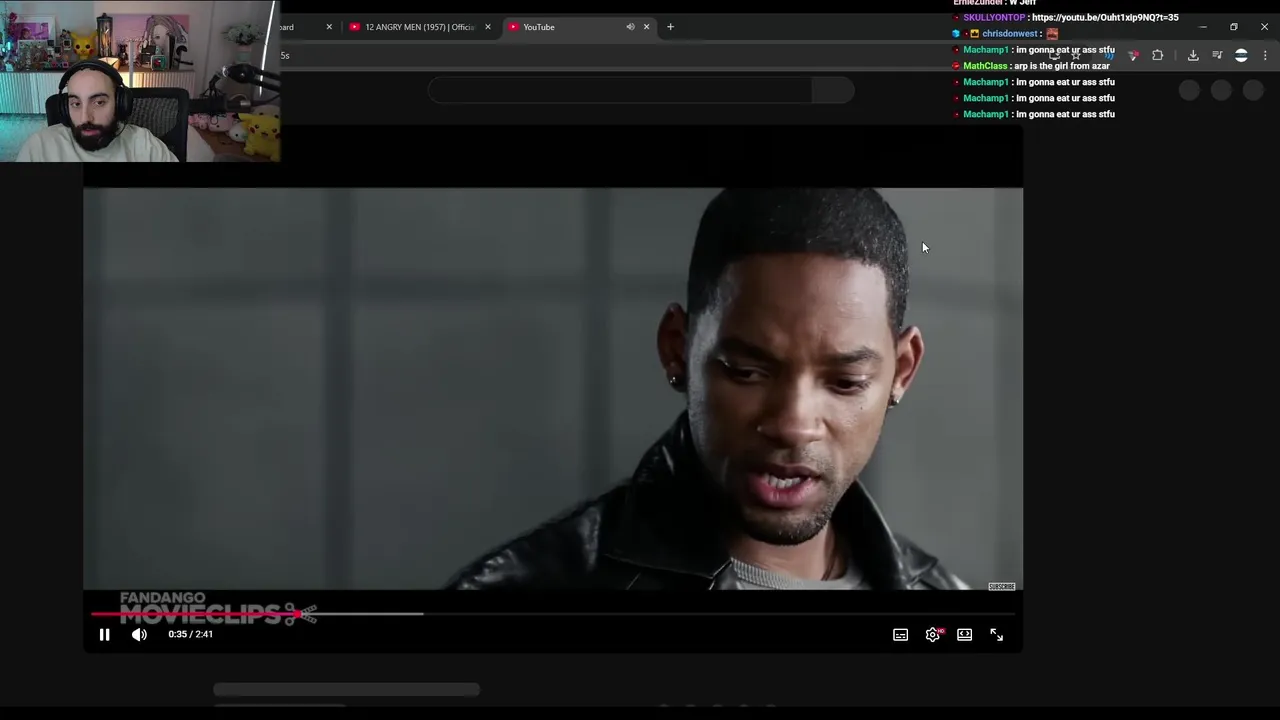The height and width of the screenshot is (720, 1280).
Task: Click the MathClass username in chat
Action: coord(985,66)
